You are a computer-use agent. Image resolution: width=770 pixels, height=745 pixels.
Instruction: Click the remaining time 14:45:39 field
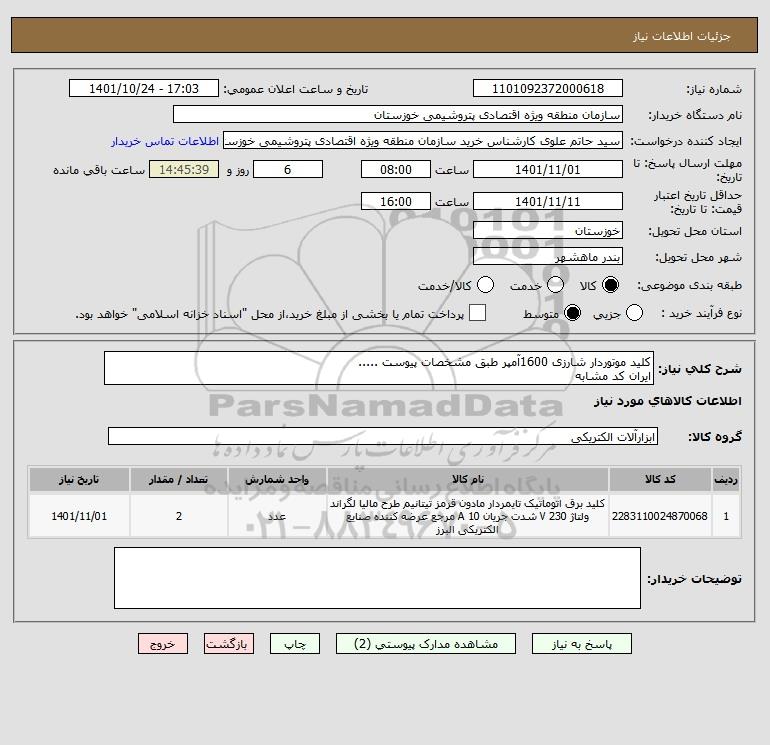click(184, 169)
